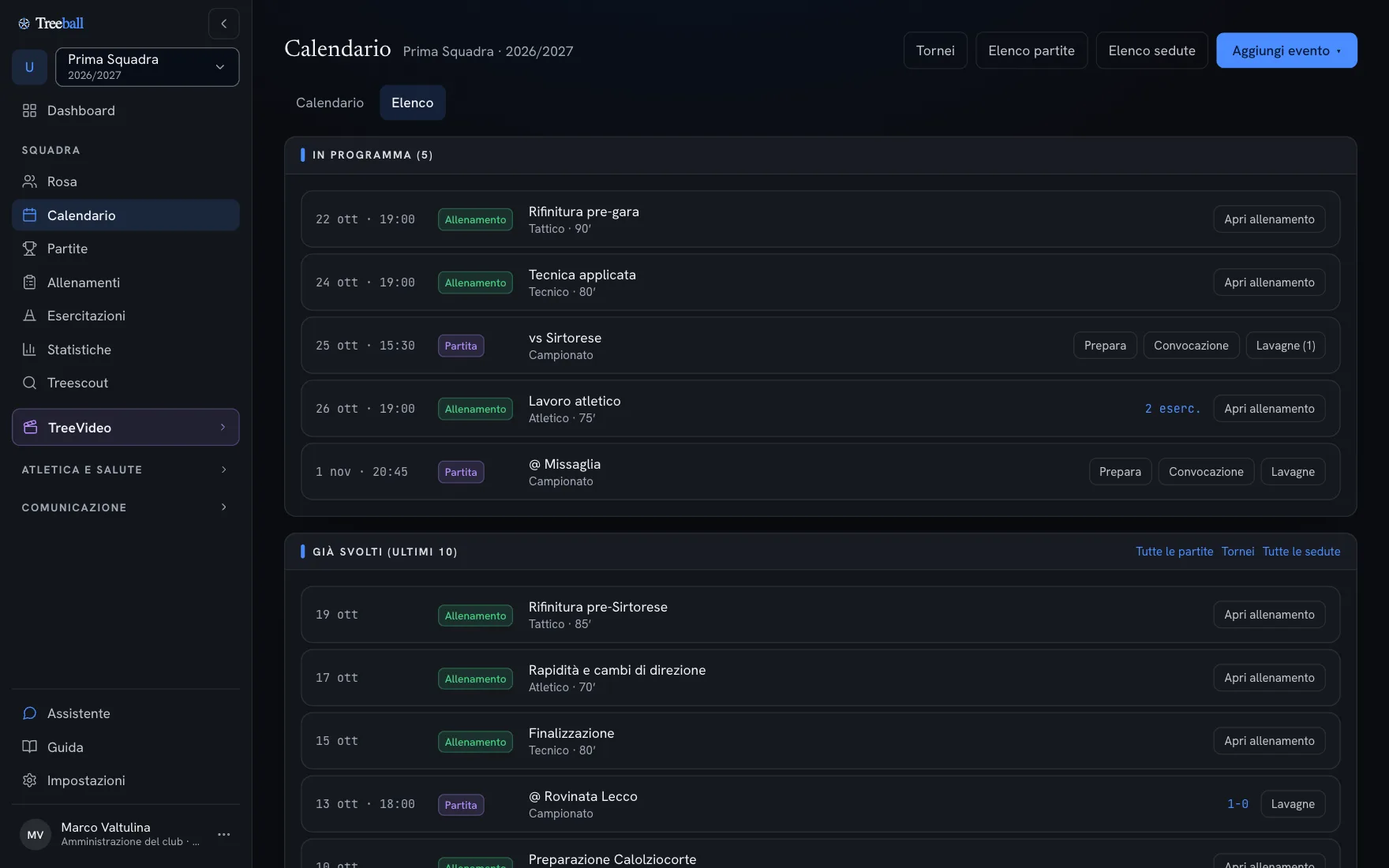Click the 1-0 result on Rovinata Lecco
This screenshot has width=1389, height=868.
1237,804
